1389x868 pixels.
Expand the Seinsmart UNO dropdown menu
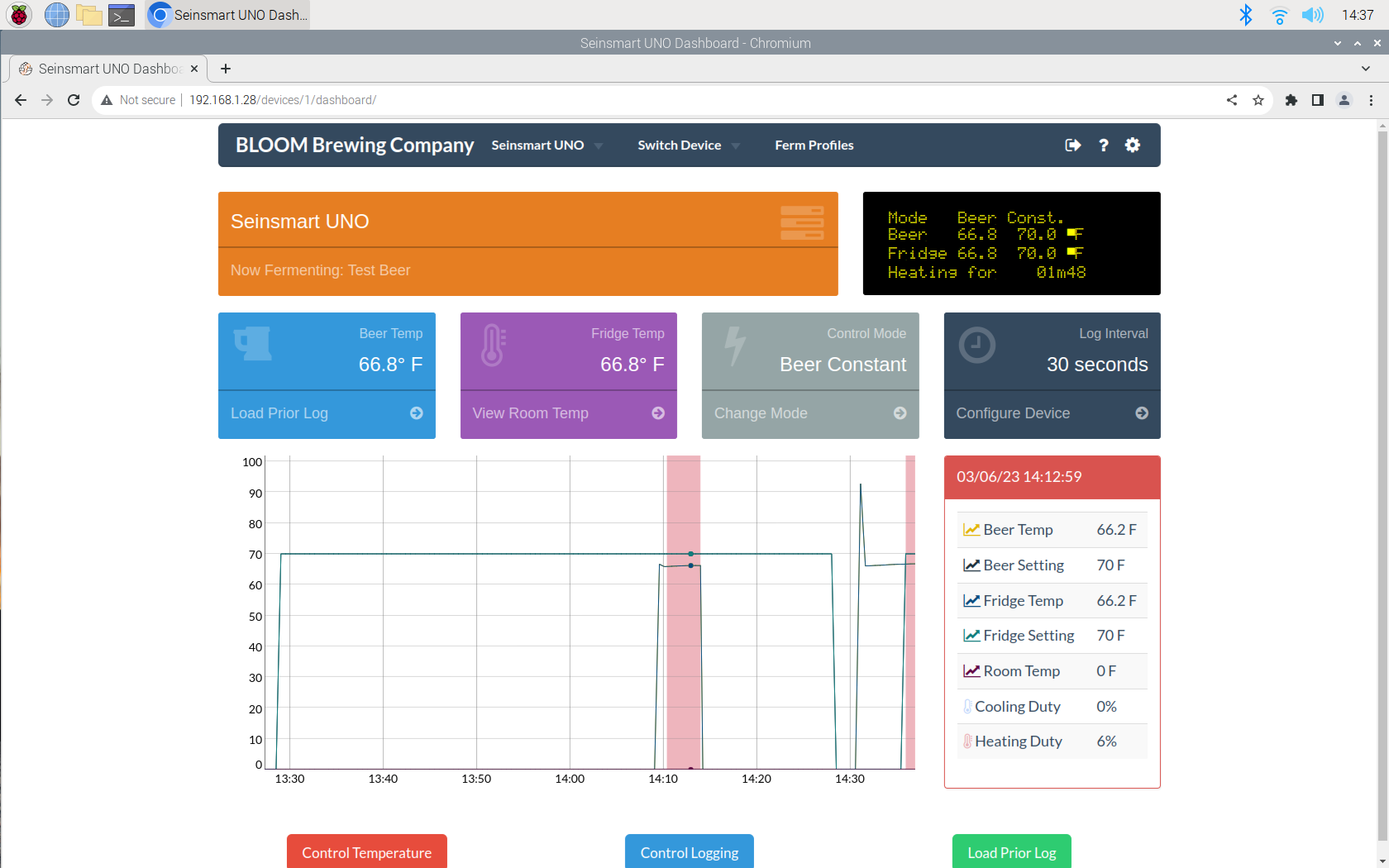pos(547,145)
